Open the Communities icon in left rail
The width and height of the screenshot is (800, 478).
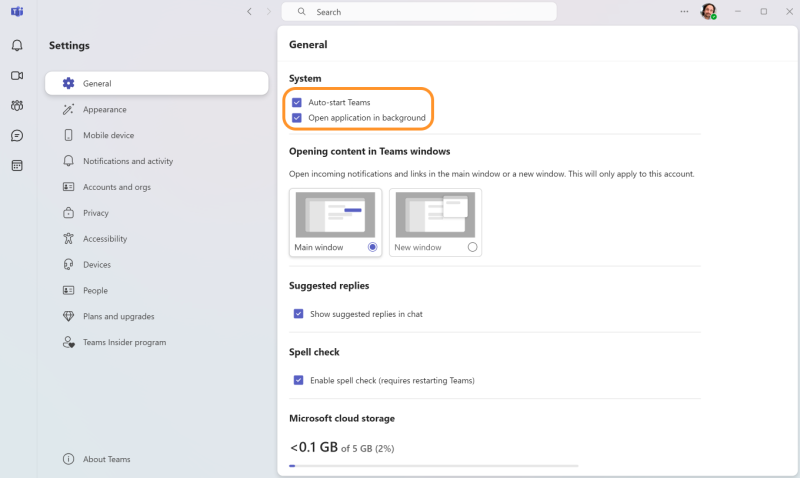click(x=17, y=106)
